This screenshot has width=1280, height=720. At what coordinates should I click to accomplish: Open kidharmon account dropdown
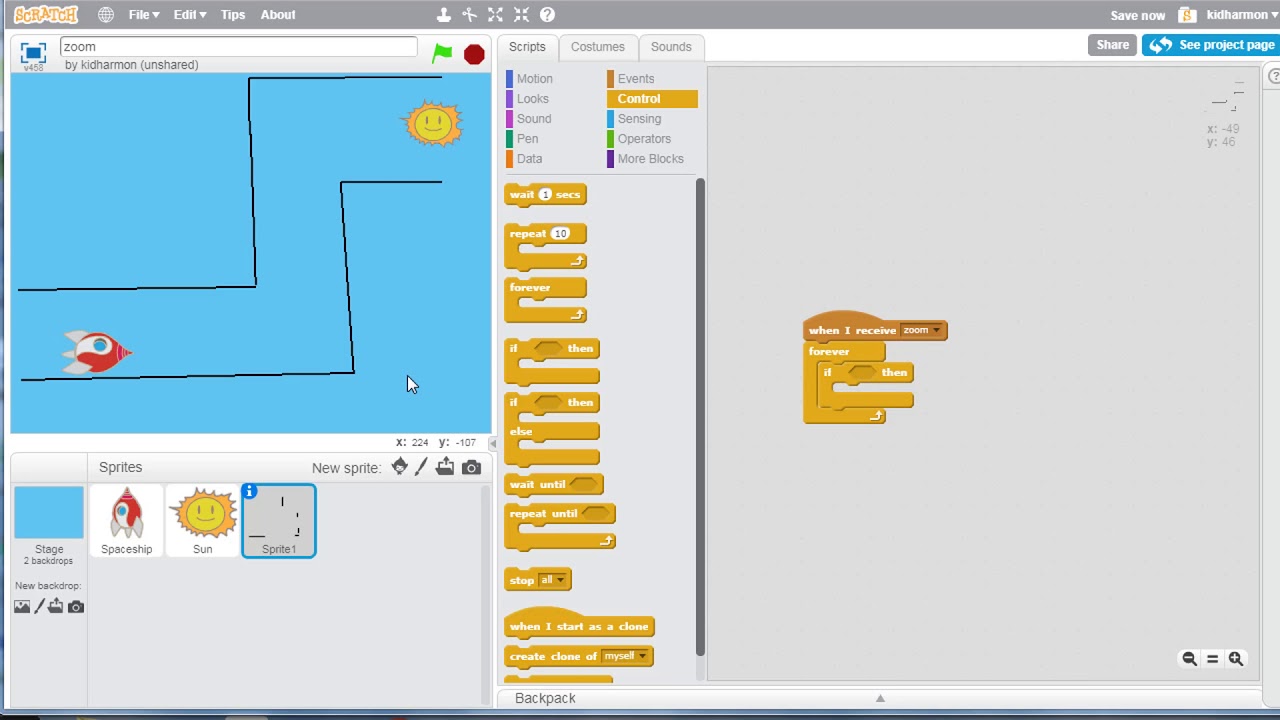1240,15
